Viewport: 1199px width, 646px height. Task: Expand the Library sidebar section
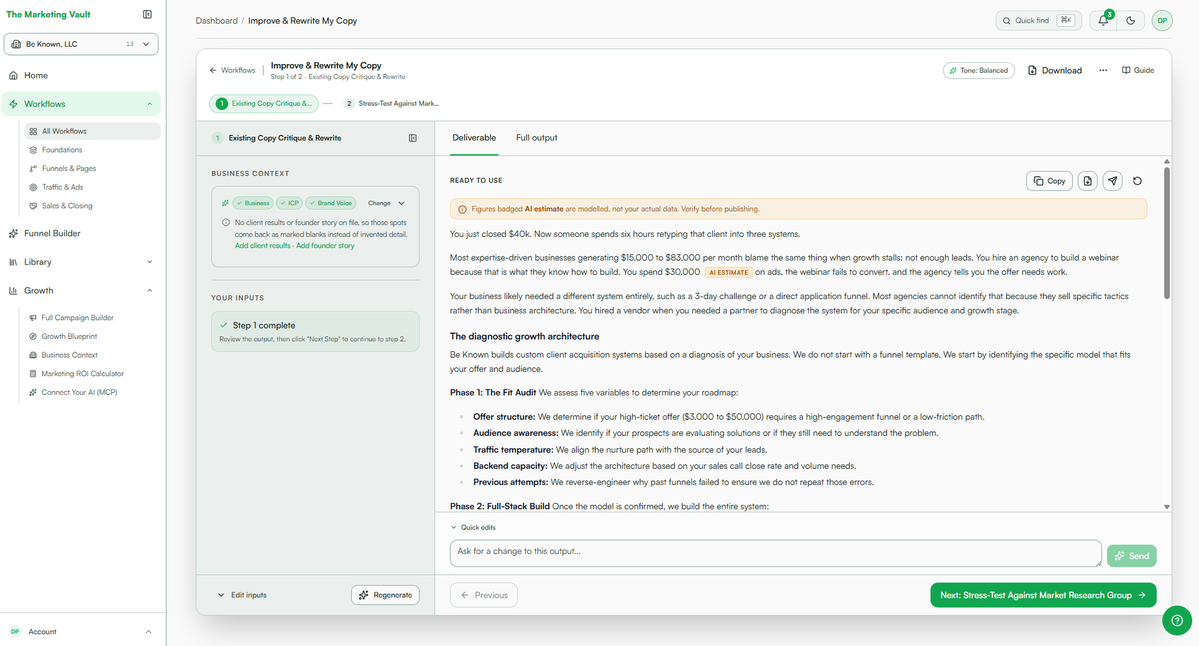click(x=150, y=262)
